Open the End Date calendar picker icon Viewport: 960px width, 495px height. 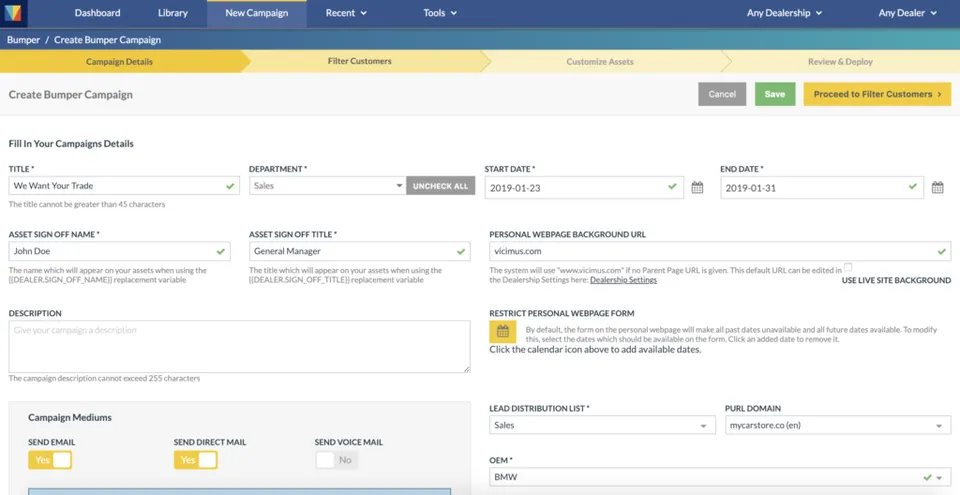point(937,187)
